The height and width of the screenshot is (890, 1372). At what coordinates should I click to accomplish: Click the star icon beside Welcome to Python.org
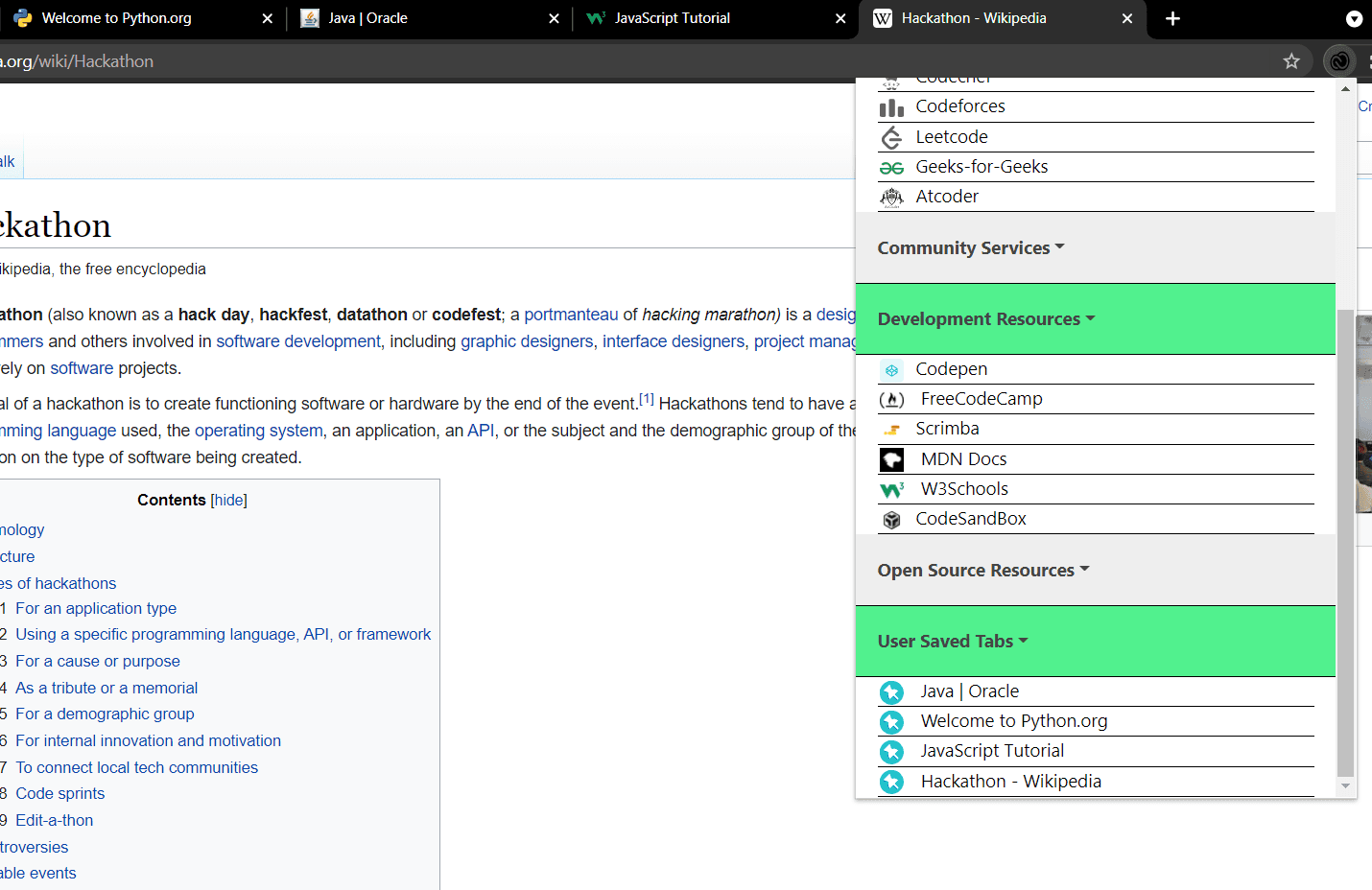(x=891, y=722)
